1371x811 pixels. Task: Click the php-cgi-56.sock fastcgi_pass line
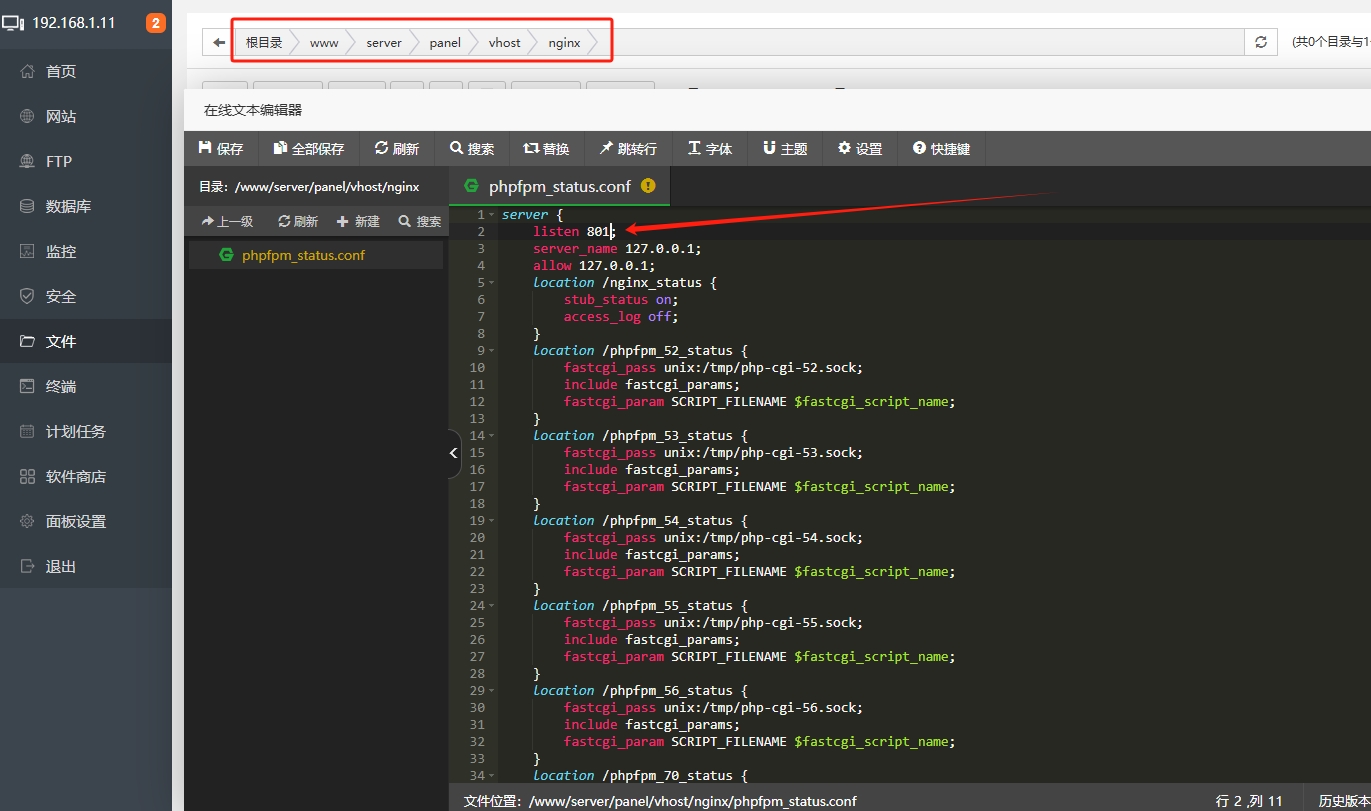pyautogui.click(x=715, y=707)
